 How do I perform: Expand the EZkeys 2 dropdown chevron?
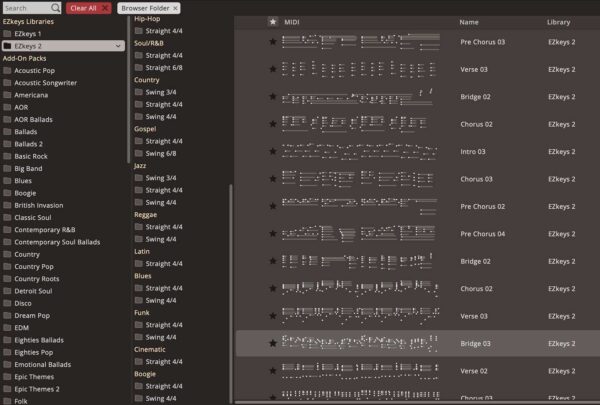click(x=118, y=46)
